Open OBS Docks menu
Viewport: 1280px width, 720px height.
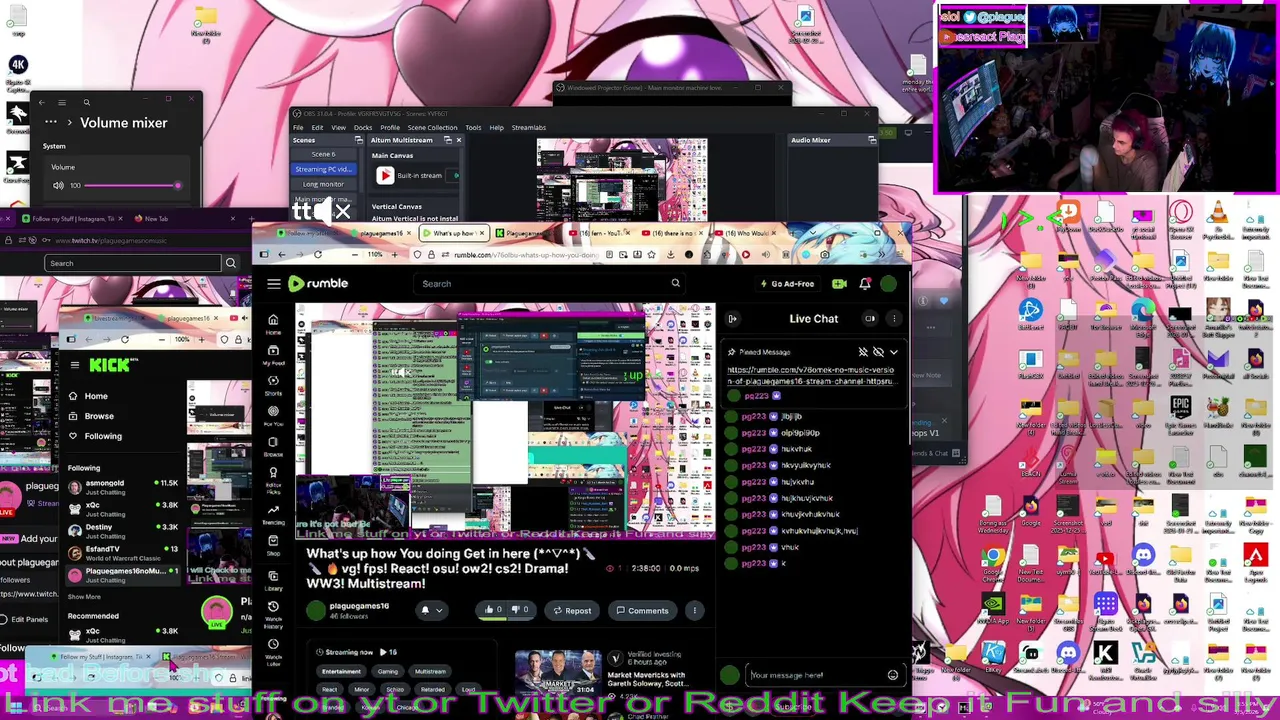363,127
